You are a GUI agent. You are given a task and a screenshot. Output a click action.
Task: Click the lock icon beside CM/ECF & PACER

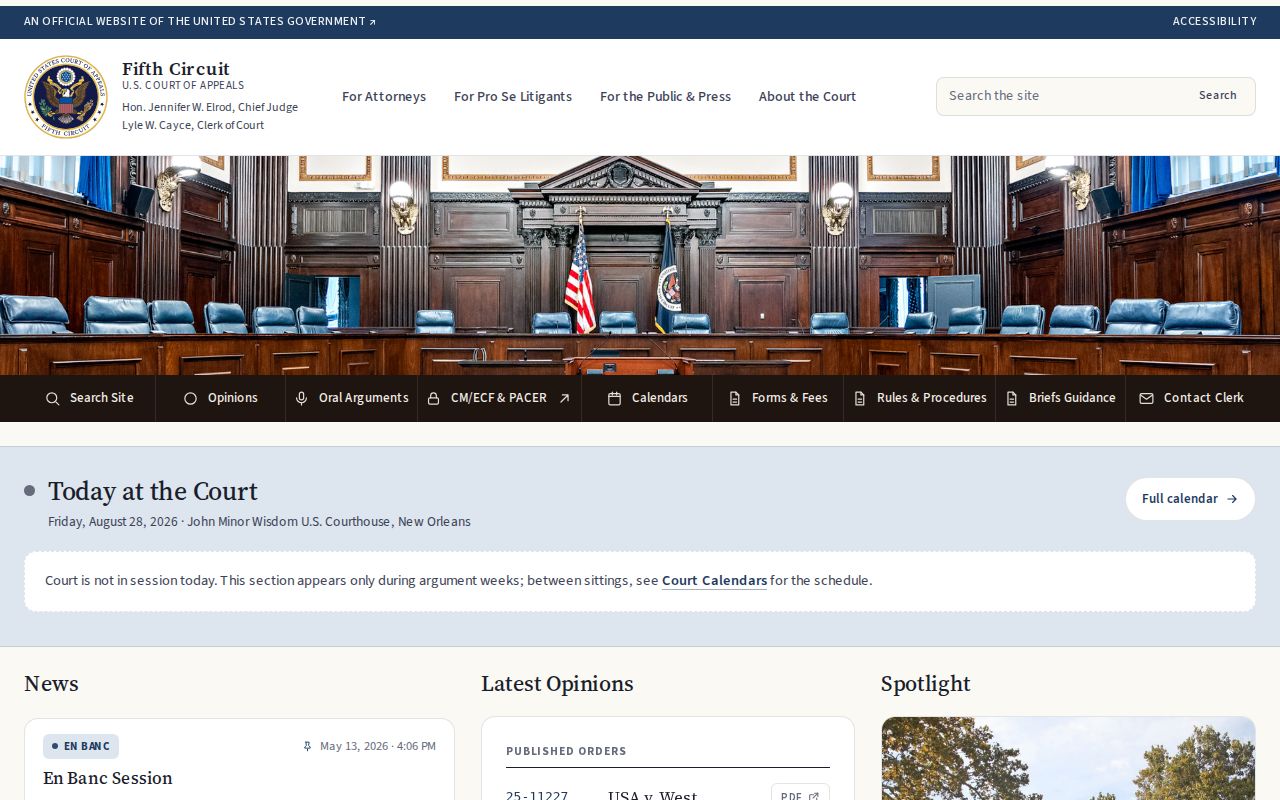click(x=433, y=398)
